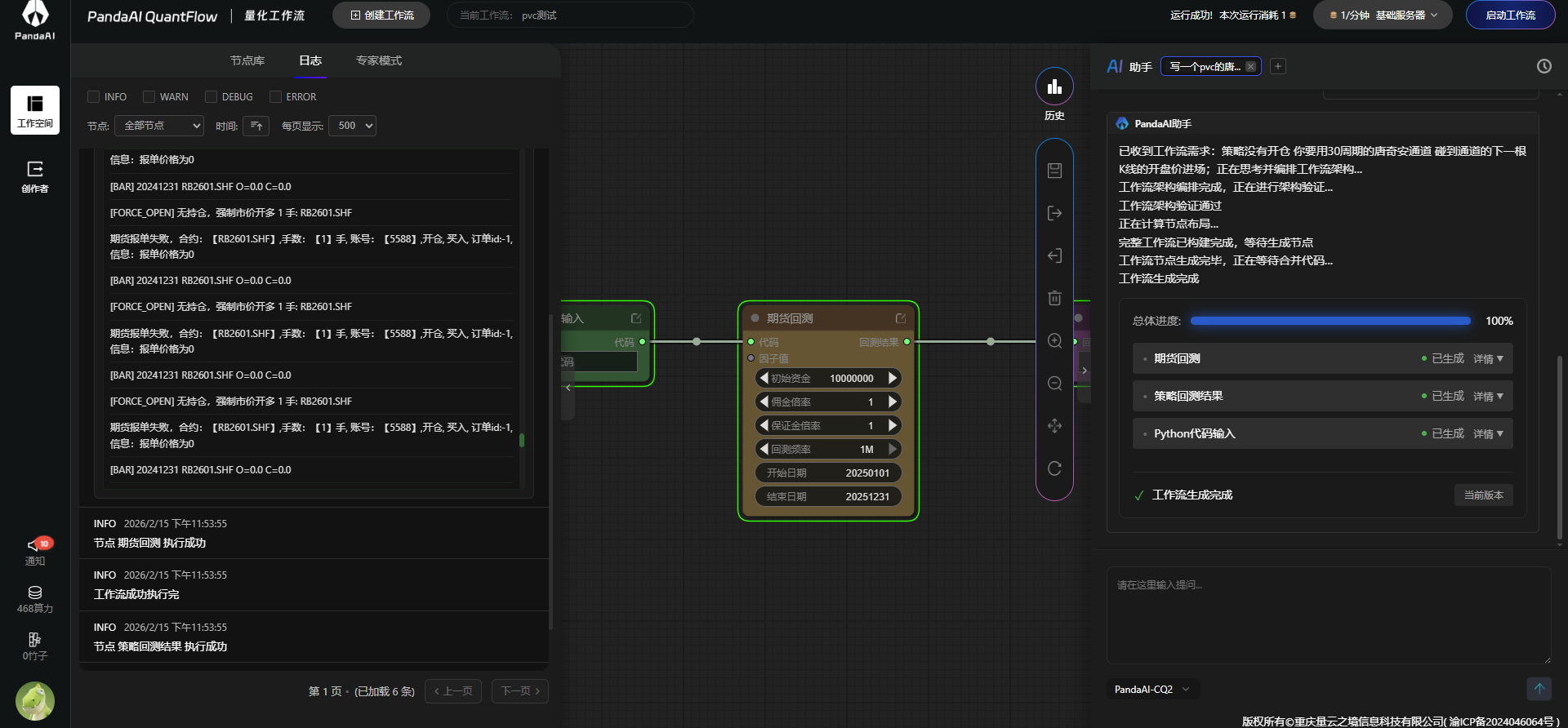Open the PandaAI-CQ2 model dropdown

(x=1152, y=690)
